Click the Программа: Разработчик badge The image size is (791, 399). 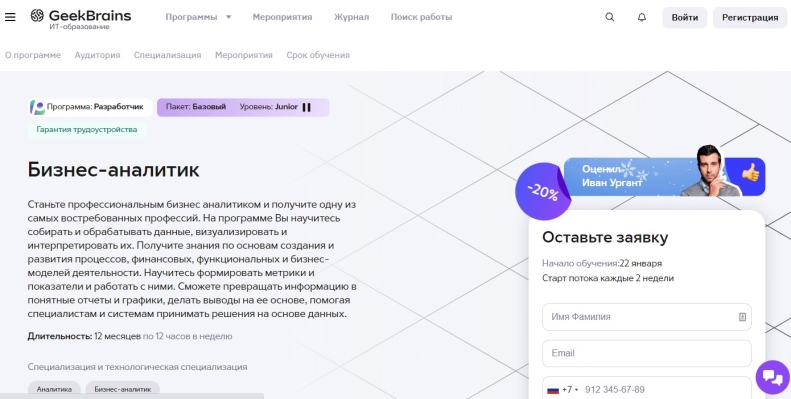90,107
